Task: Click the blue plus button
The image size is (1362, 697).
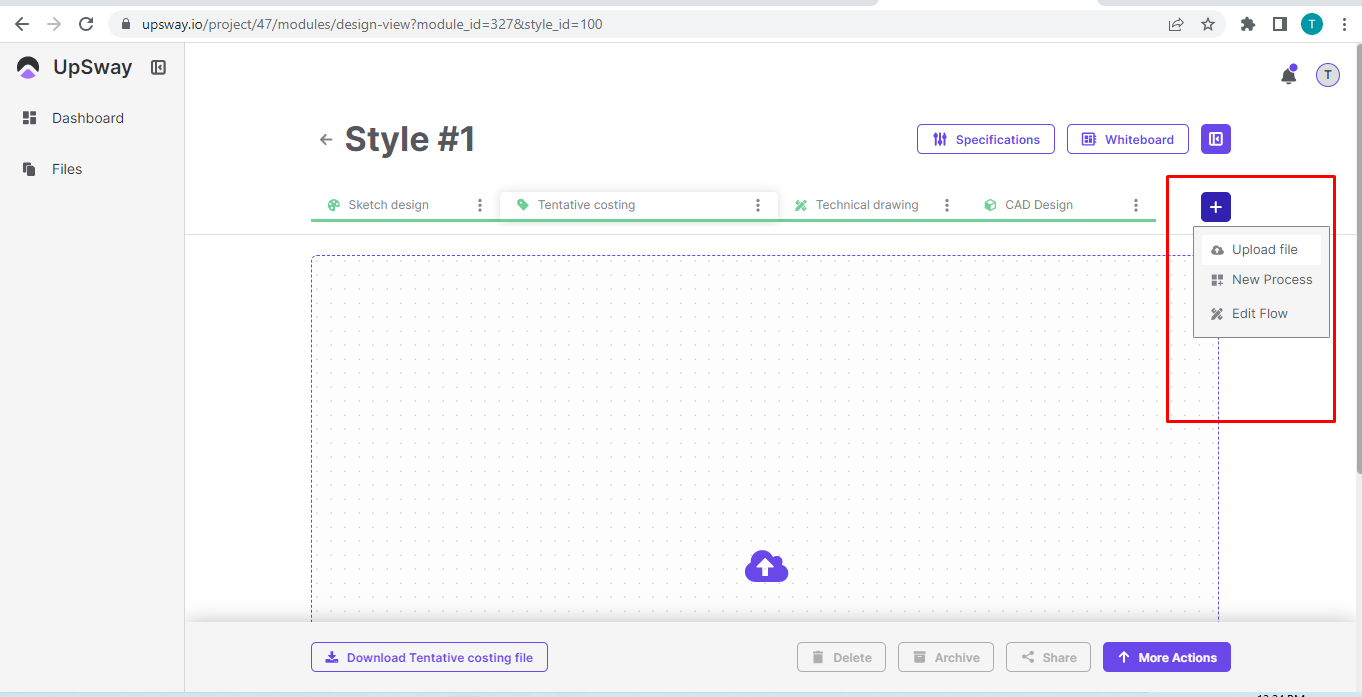Action: [1215, 207]
